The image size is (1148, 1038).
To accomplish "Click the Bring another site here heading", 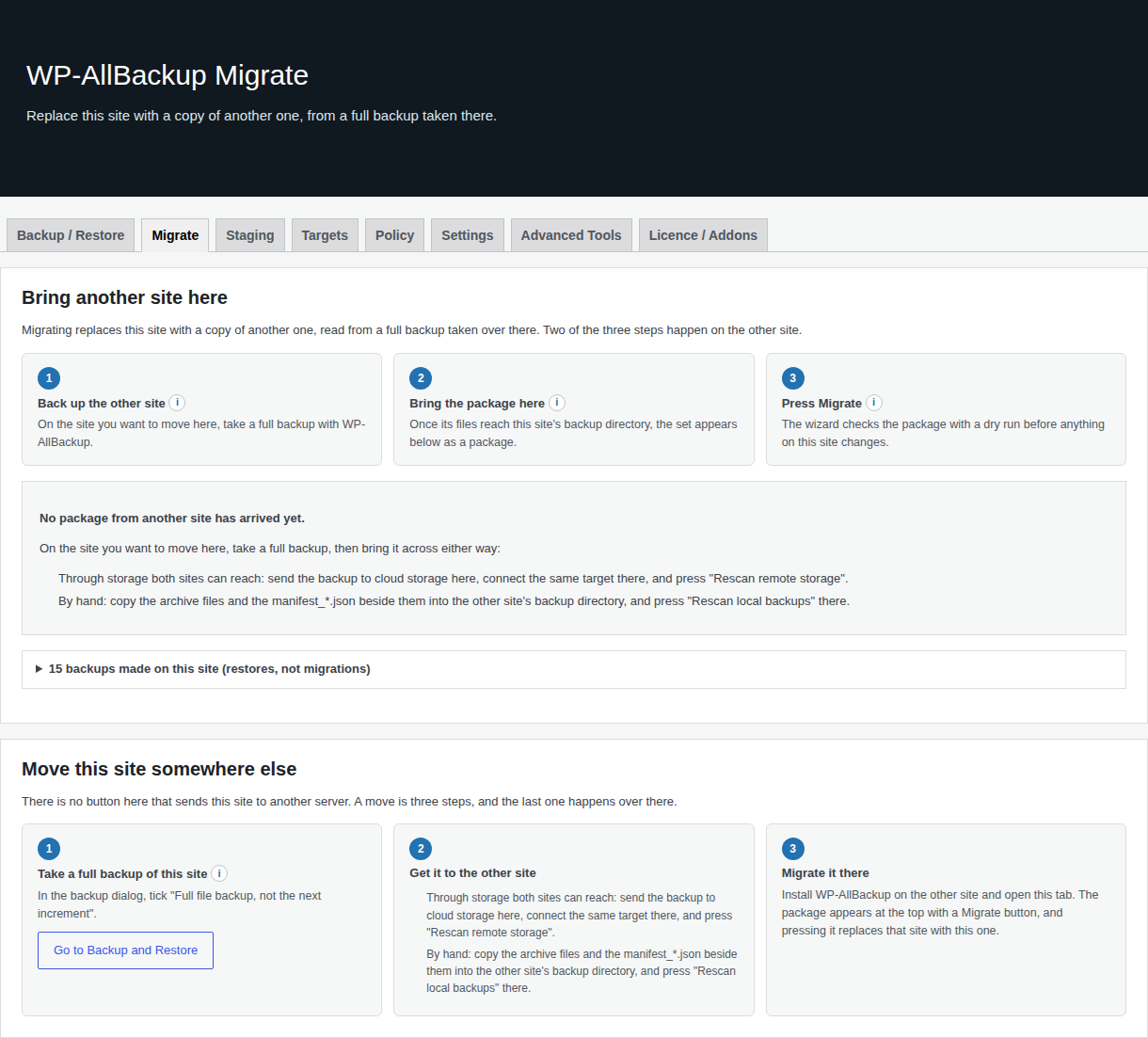I will [124, 297].
